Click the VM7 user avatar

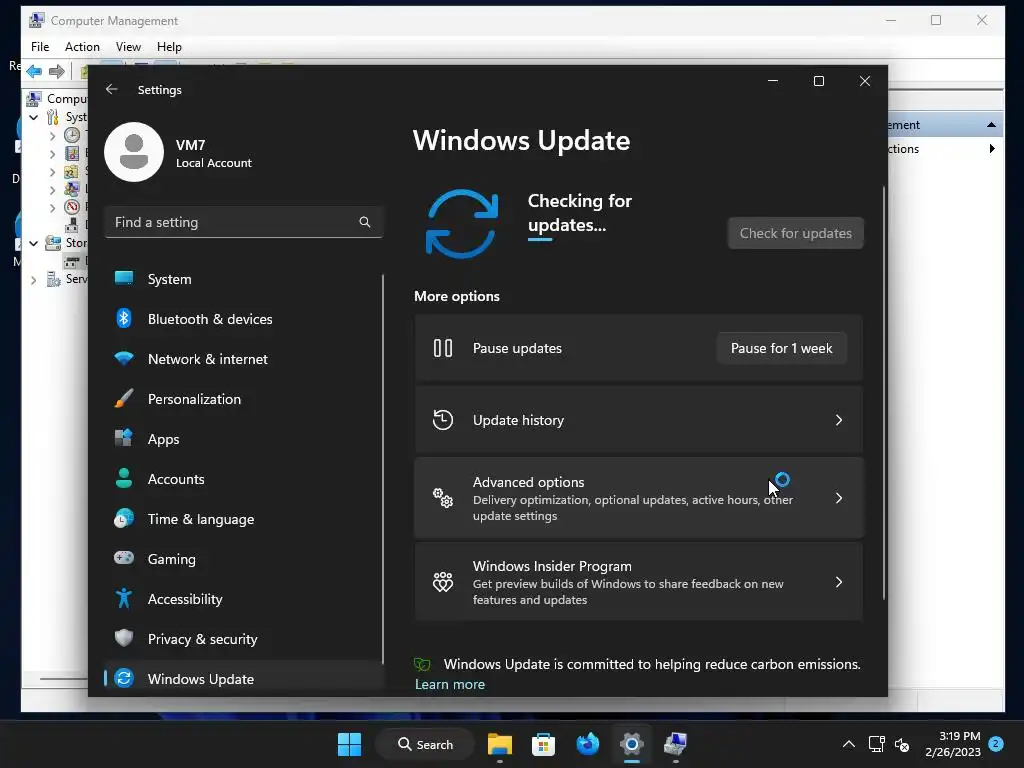tap(134, 152)
